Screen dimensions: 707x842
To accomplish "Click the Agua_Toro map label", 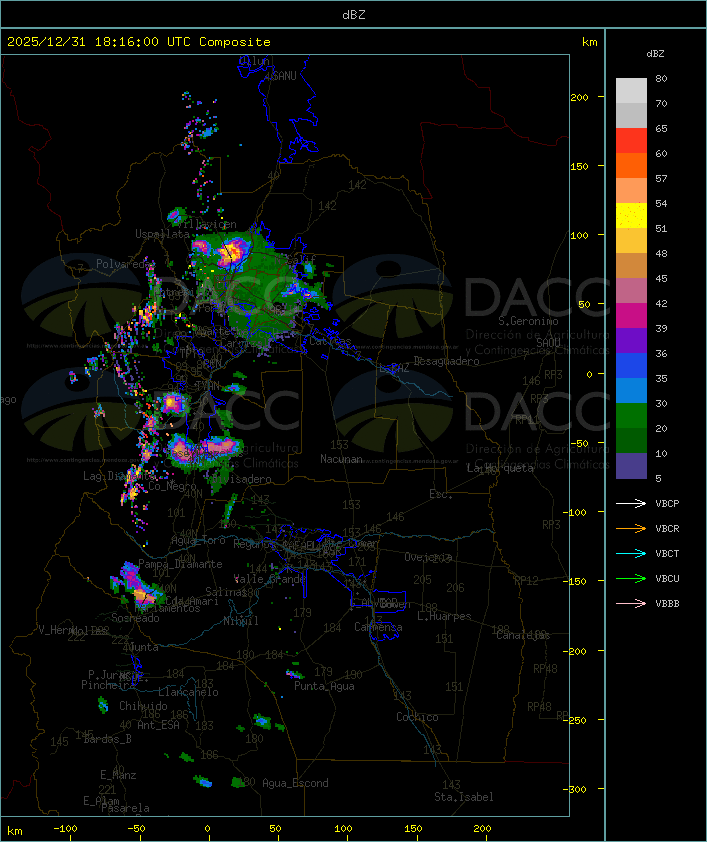I will point(198,540).
